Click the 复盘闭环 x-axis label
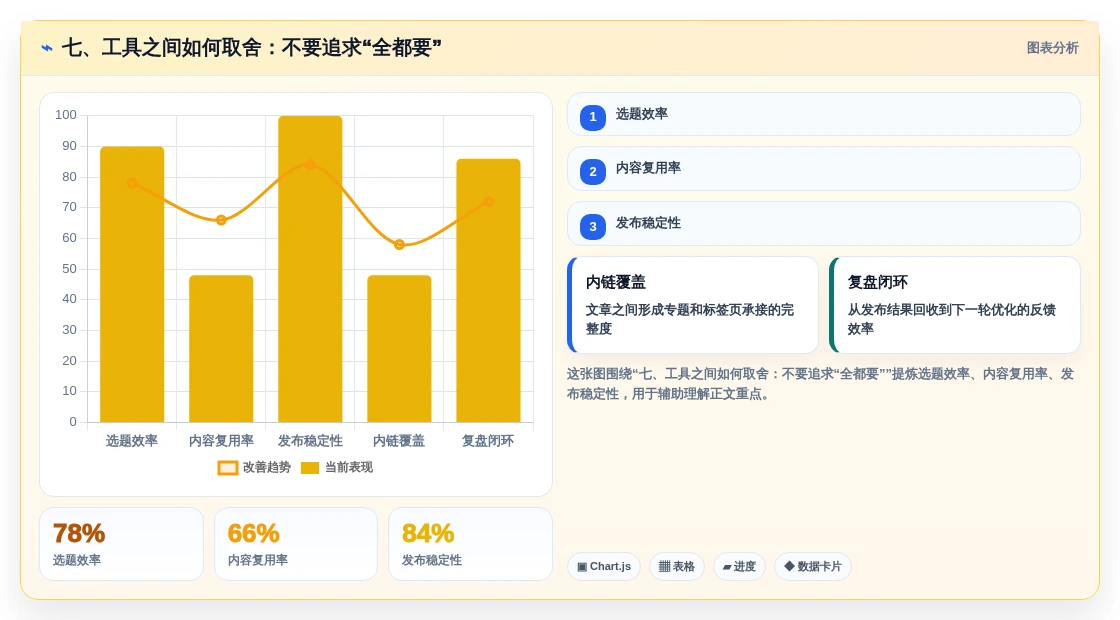The width and height of the screenshot is (1120, 620). pos(489,441)
